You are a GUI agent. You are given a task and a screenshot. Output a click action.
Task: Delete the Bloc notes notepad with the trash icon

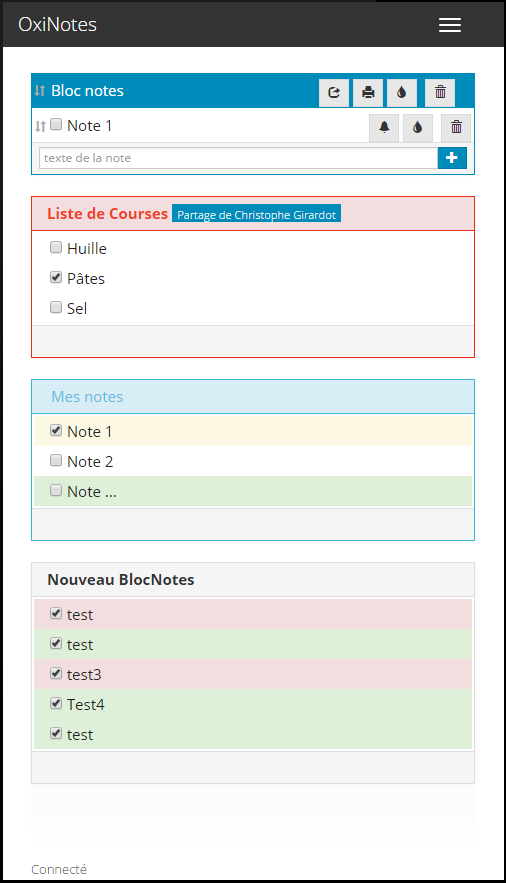click(x=440, y=92)
